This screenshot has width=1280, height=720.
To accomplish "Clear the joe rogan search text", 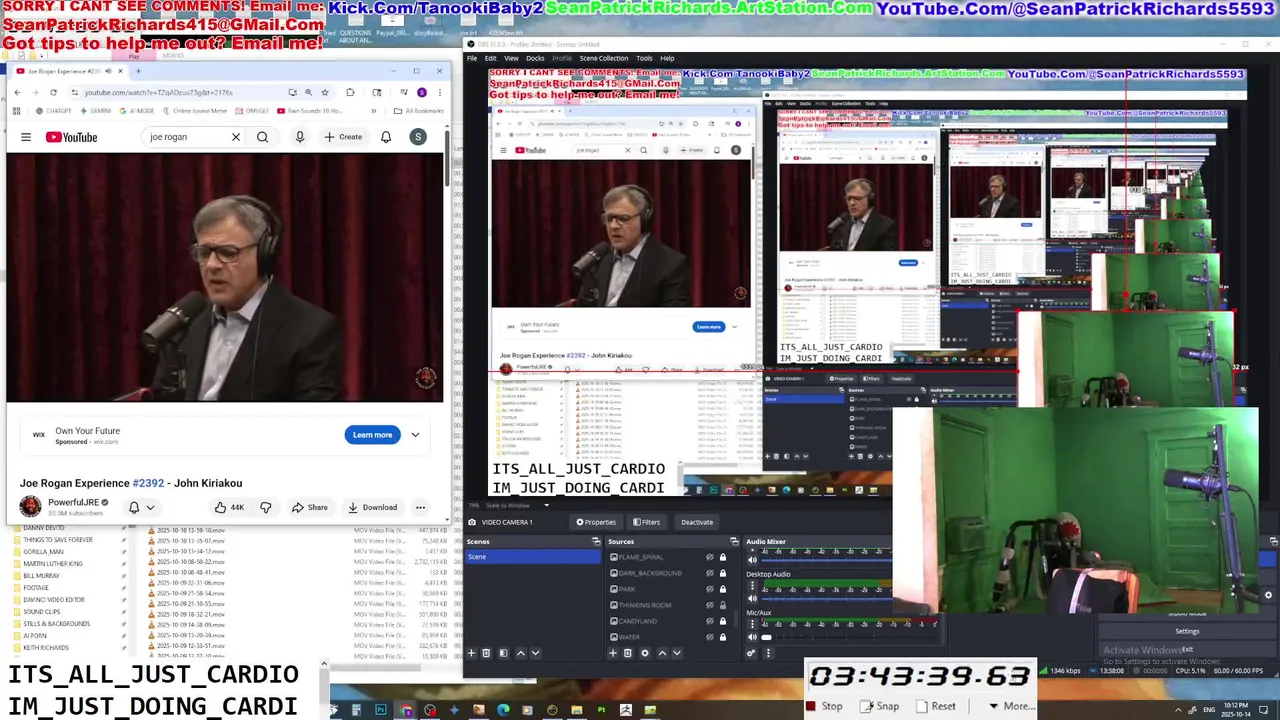I will point(236,137).
